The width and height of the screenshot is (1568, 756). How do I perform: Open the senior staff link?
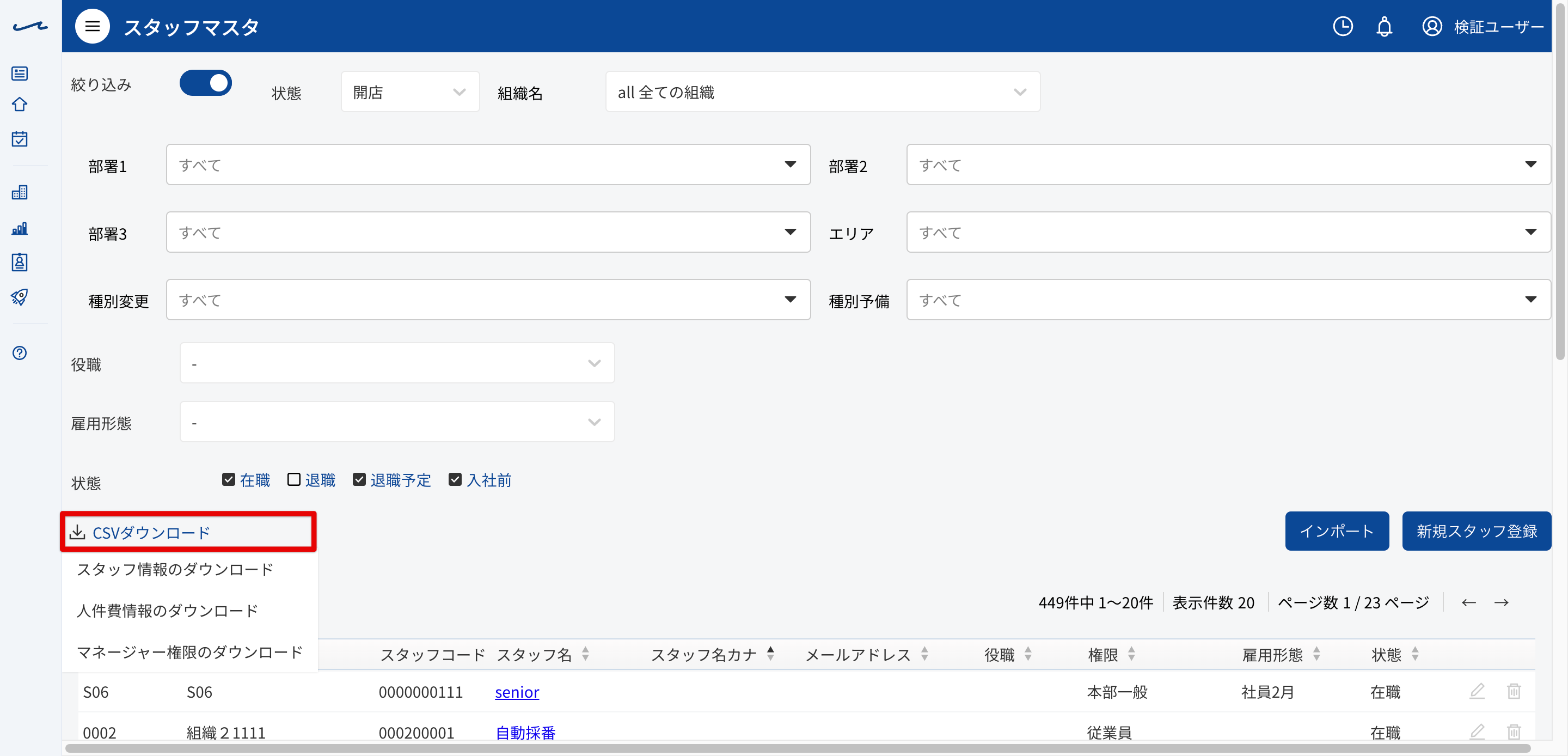pos(517,692)
